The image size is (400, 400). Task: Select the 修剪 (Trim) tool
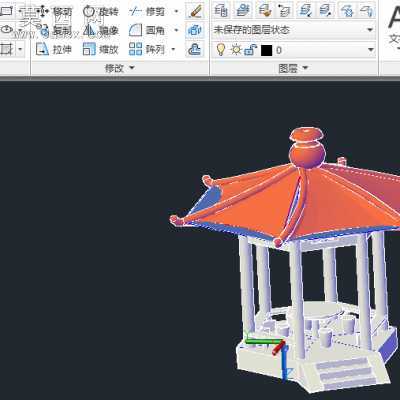point(147,11)
